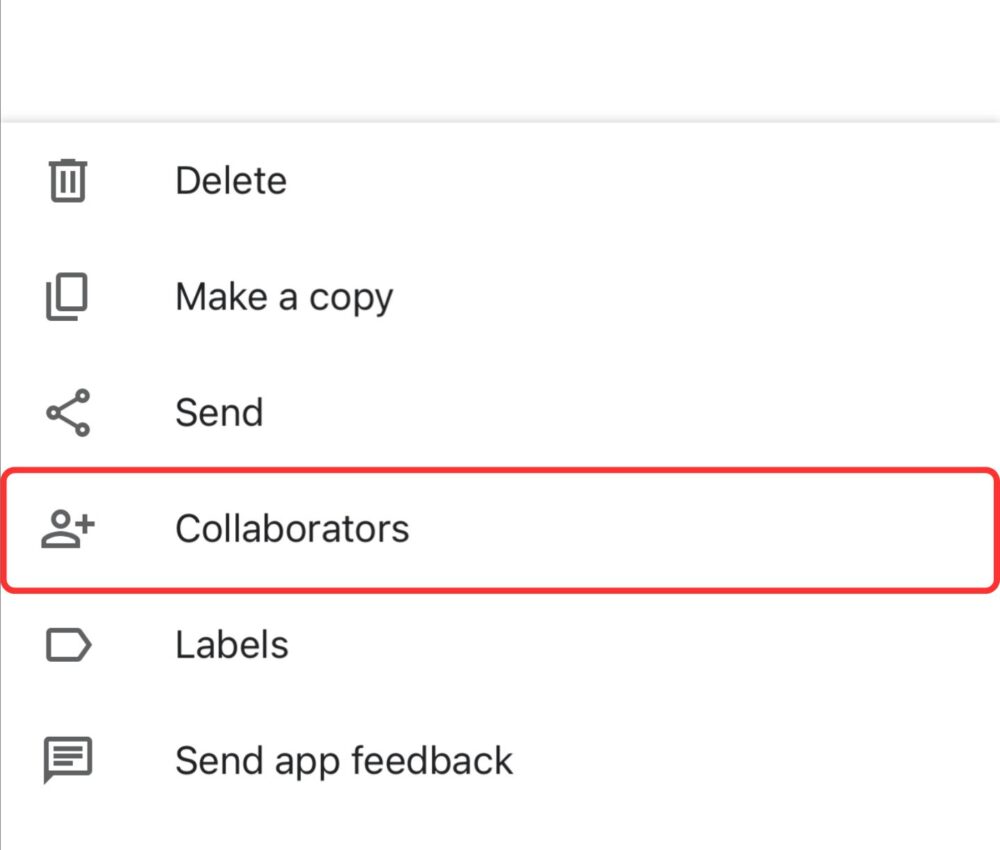Click the highlighted Collaborators row

point(500,528)
